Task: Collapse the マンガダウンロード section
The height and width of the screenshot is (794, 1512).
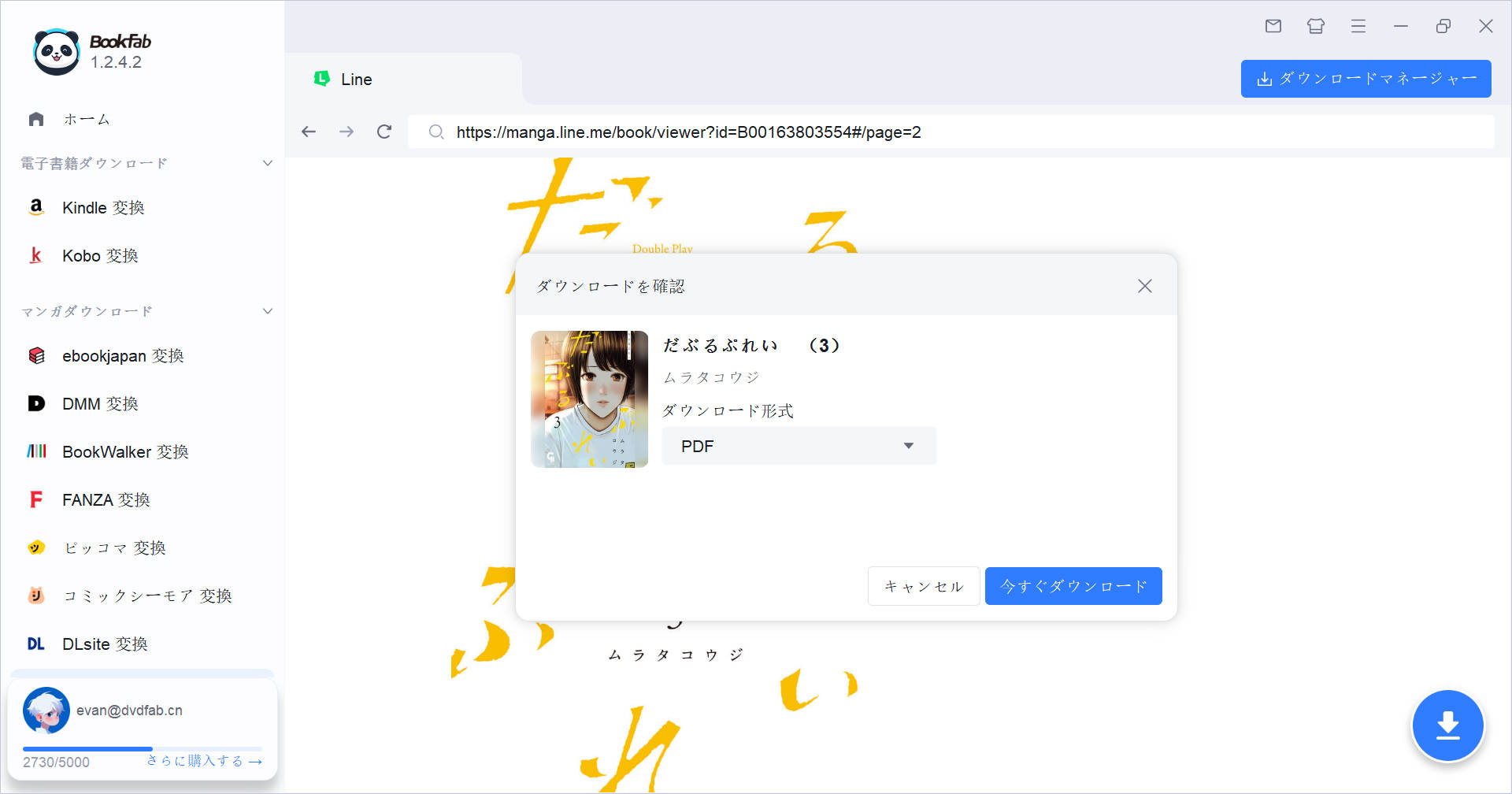Action: point(268,311)
